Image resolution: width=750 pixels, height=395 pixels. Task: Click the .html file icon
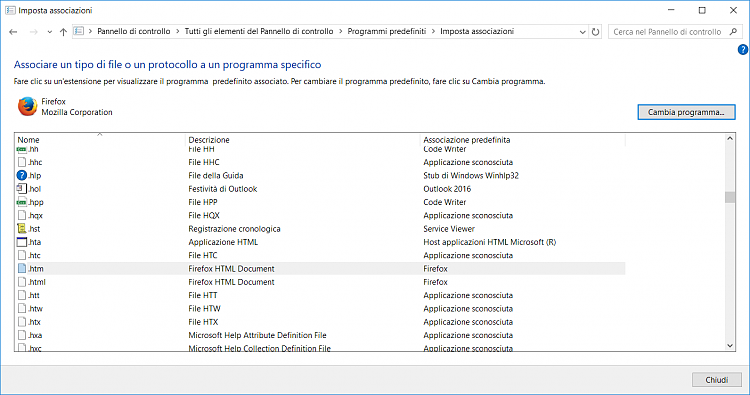coord(22,282)
